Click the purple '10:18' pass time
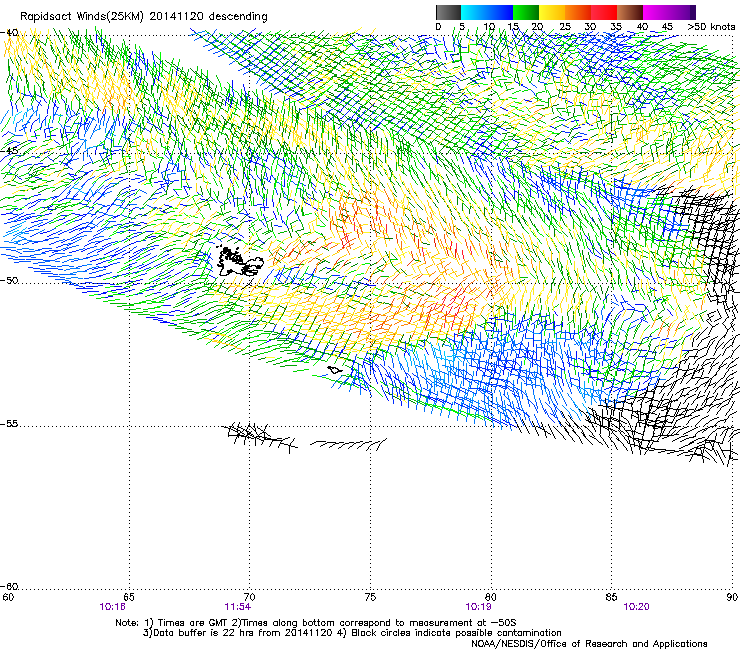This screenshot has height=650, width=740. tap(112, 607)
